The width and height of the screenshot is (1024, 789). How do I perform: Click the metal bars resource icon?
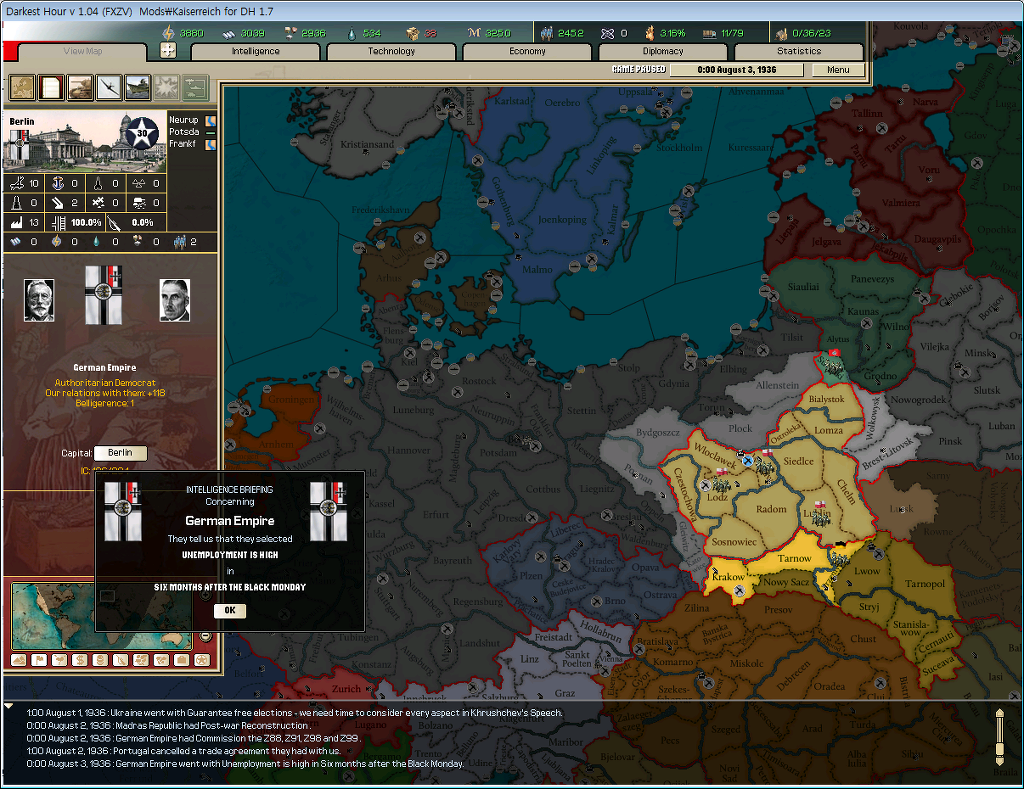click(229, 33)
